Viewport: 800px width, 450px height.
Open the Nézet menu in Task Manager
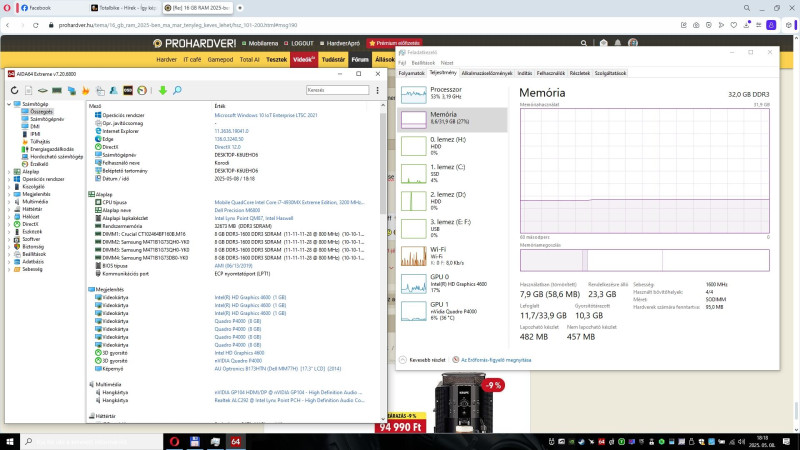tap(447, 63)
